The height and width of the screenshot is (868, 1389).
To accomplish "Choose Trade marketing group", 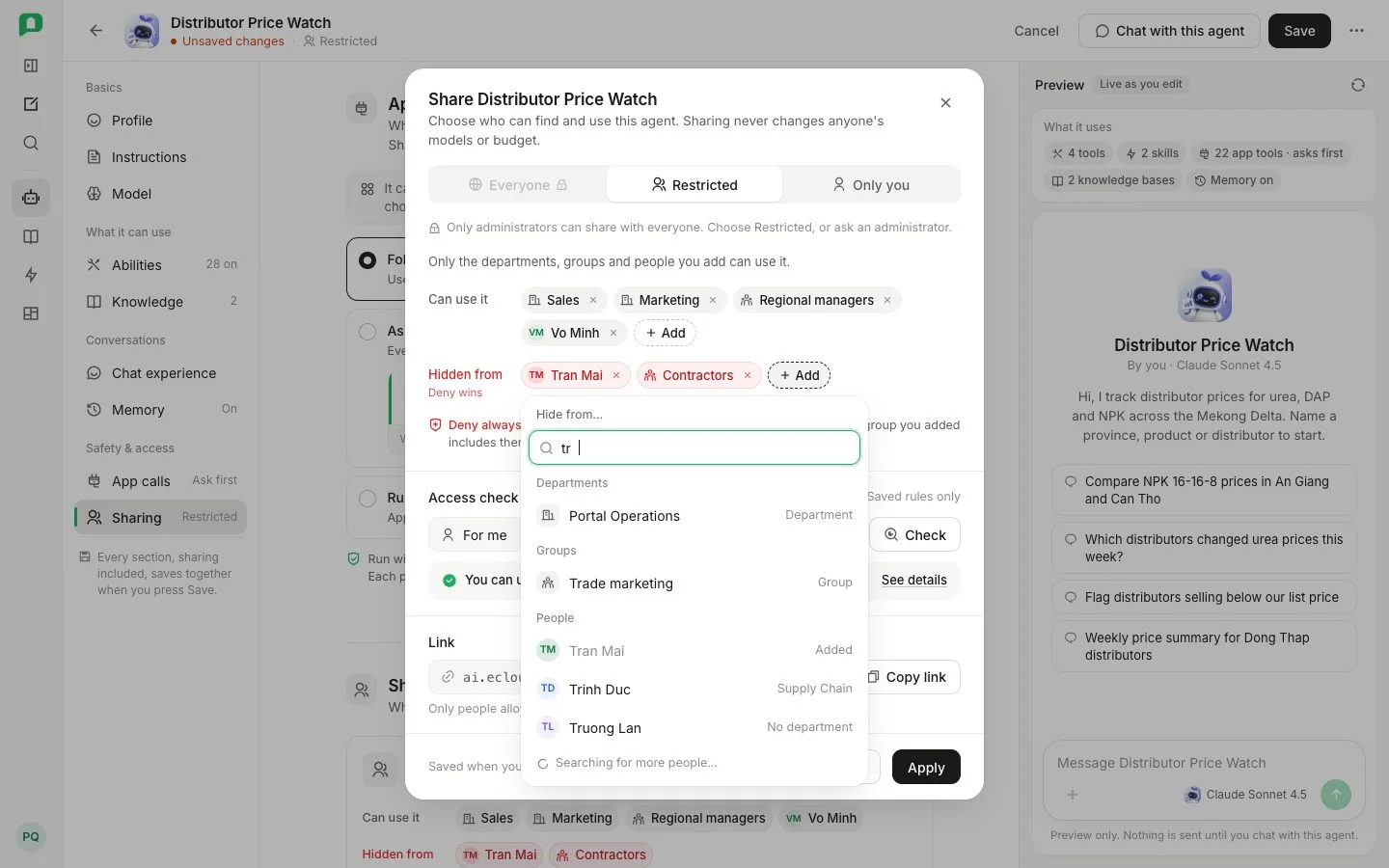I will coord(694,583).
